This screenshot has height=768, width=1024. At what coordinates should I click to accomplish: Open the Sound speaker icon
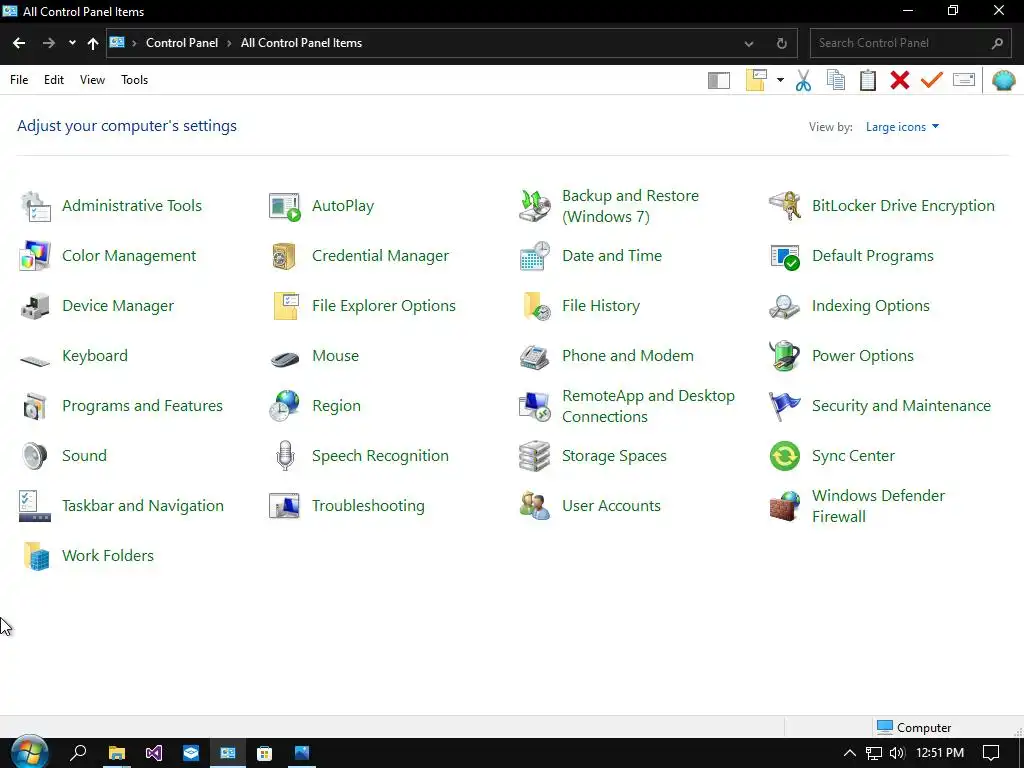click(x=35, y=456)
